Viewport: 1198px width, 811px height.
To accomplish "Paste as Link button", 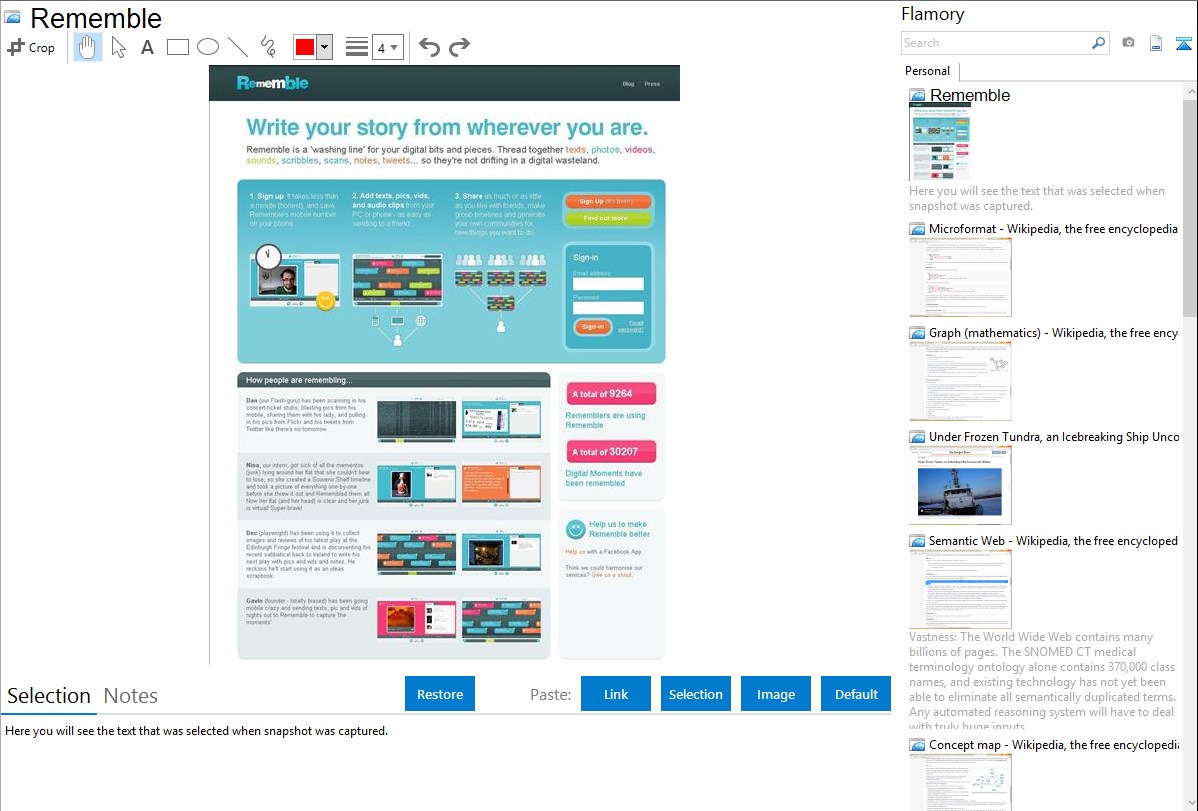I will pos(616,694).
